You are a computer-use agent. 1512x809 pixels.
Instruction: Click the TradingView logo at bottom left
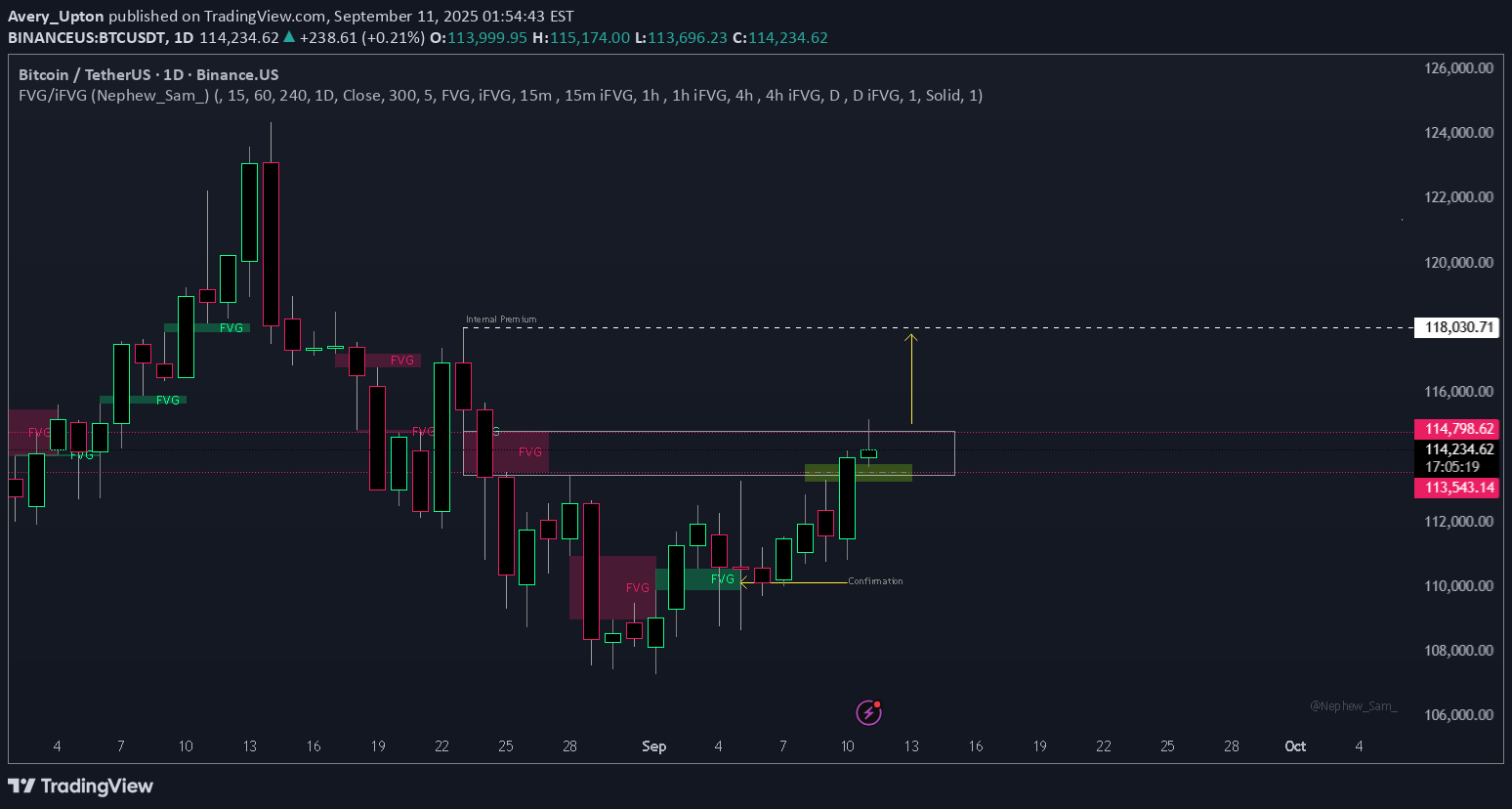(80, 786)
